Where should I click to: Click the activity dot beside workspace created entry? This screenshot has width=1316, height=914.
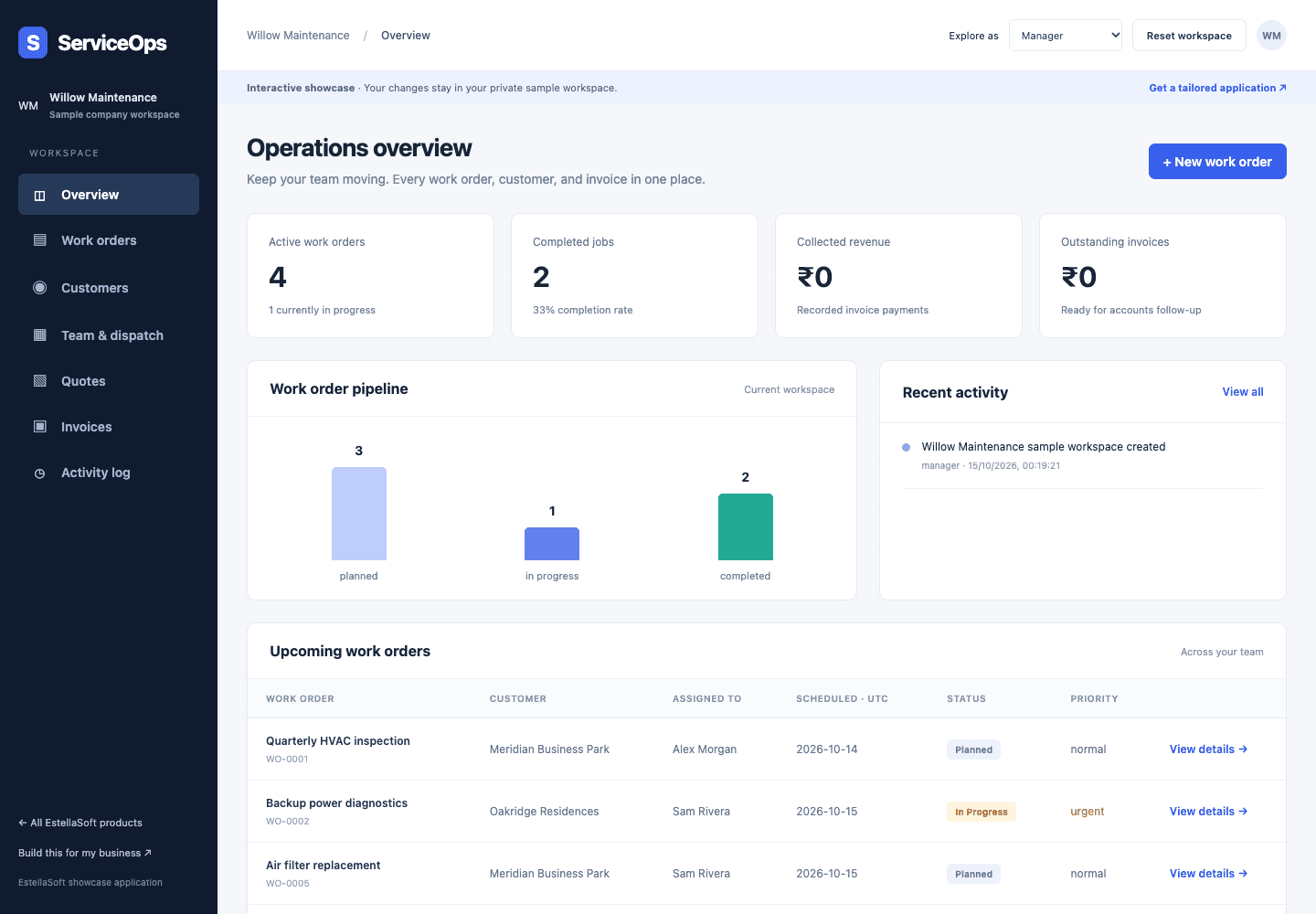(907, 448)
